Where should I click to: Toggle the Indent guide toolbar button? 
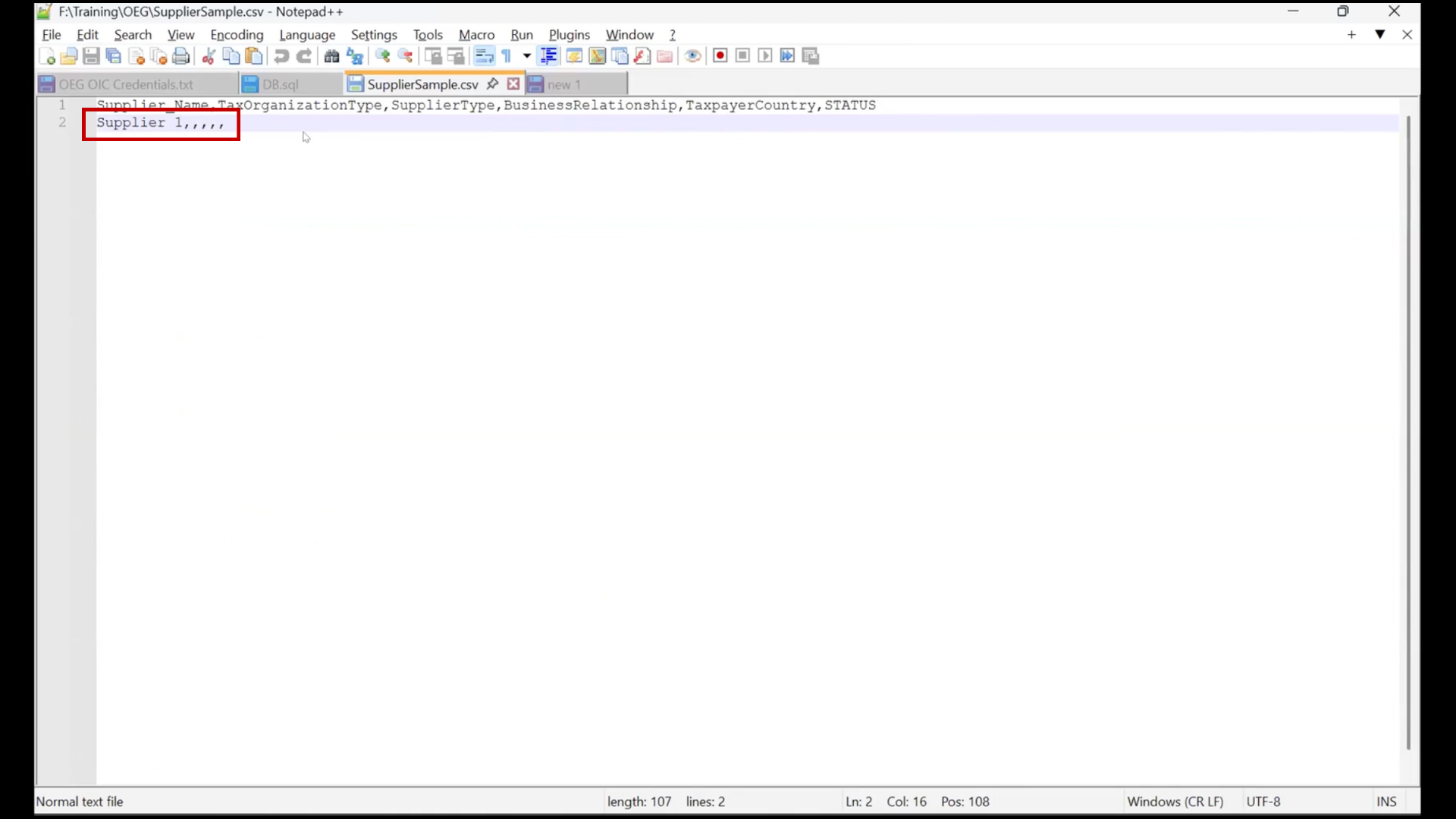tap(548, 56)
